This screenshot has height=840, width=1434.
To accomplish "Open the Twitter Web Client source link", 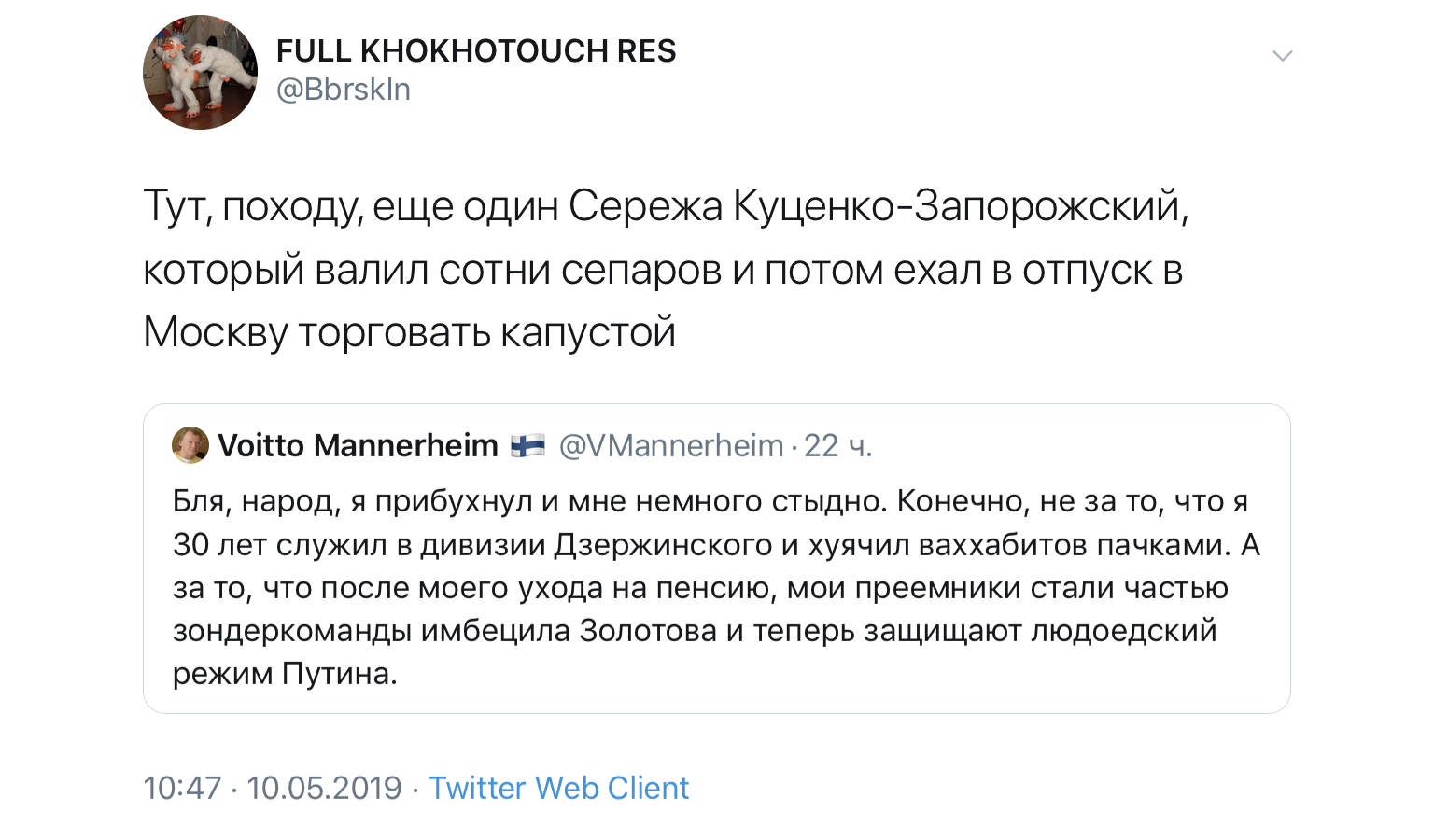I will pyautogui.click(x=558, y=789).
